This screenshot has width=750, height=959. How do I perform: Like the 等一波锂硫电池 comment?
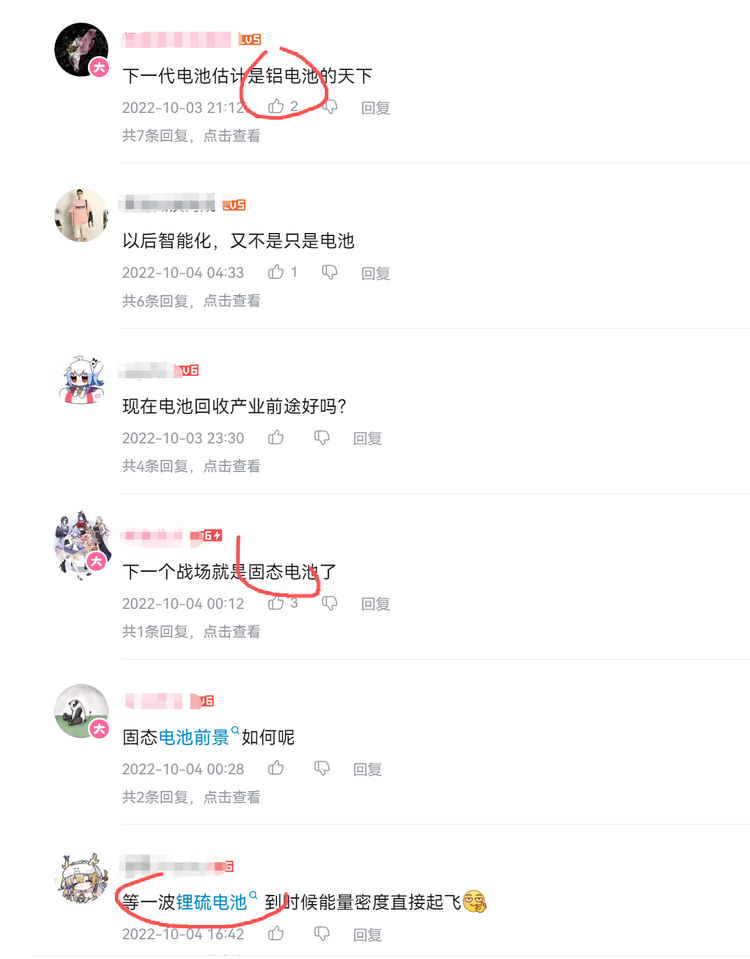tap(276, 933)
